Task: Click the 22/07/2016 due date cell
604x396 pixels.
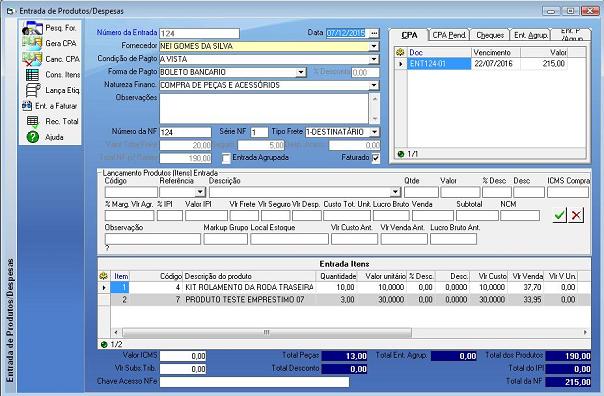Action: pyautogui.click(x=495, y=64)
